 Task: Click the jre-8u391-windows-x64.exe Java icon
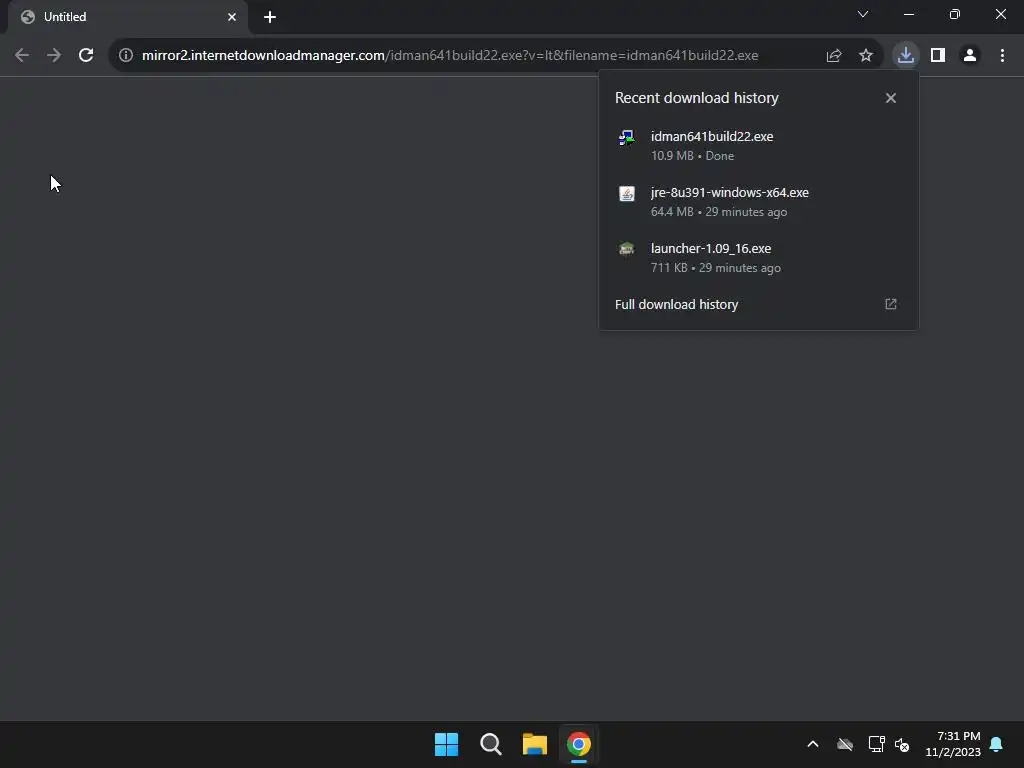click(626, 194)
